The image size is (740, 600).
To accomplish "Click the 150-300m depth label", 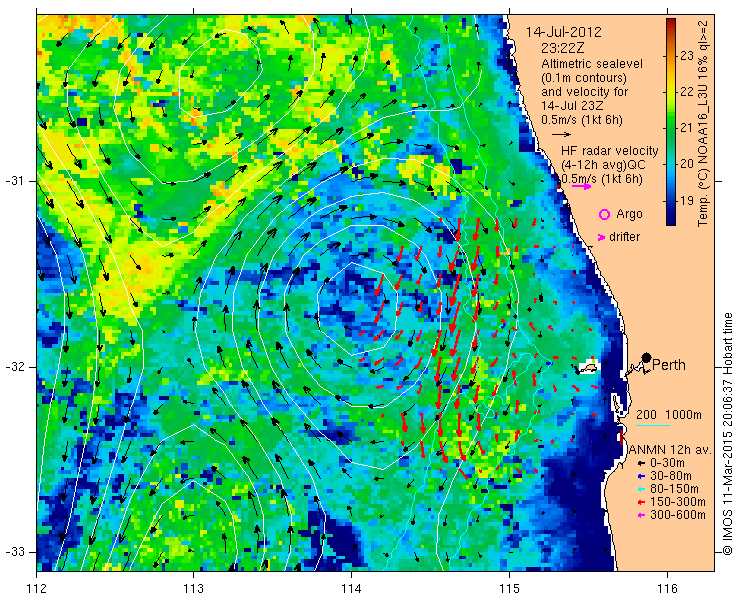I will [678, 502].
